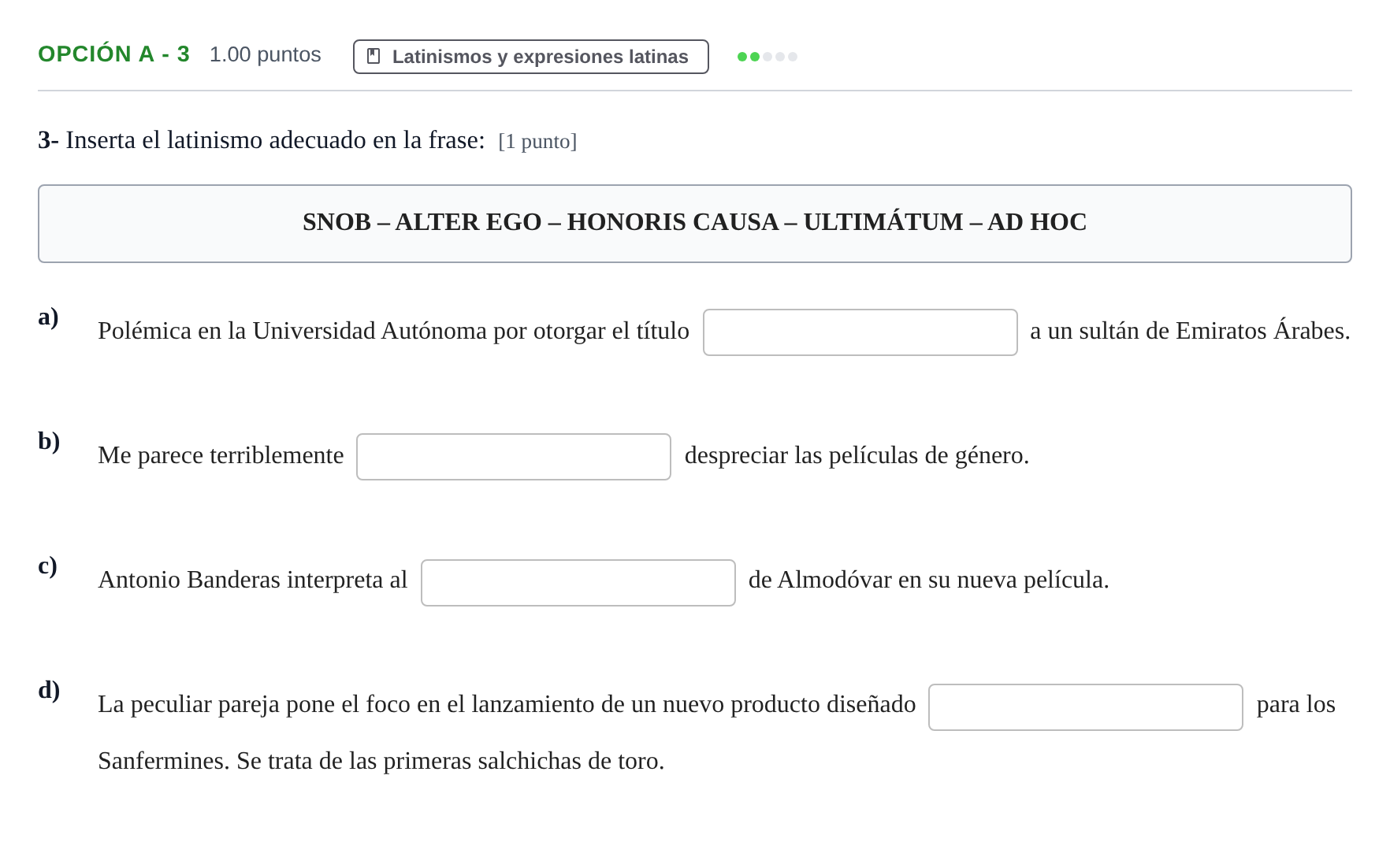Click the 'b)' item label

point(49,441)
